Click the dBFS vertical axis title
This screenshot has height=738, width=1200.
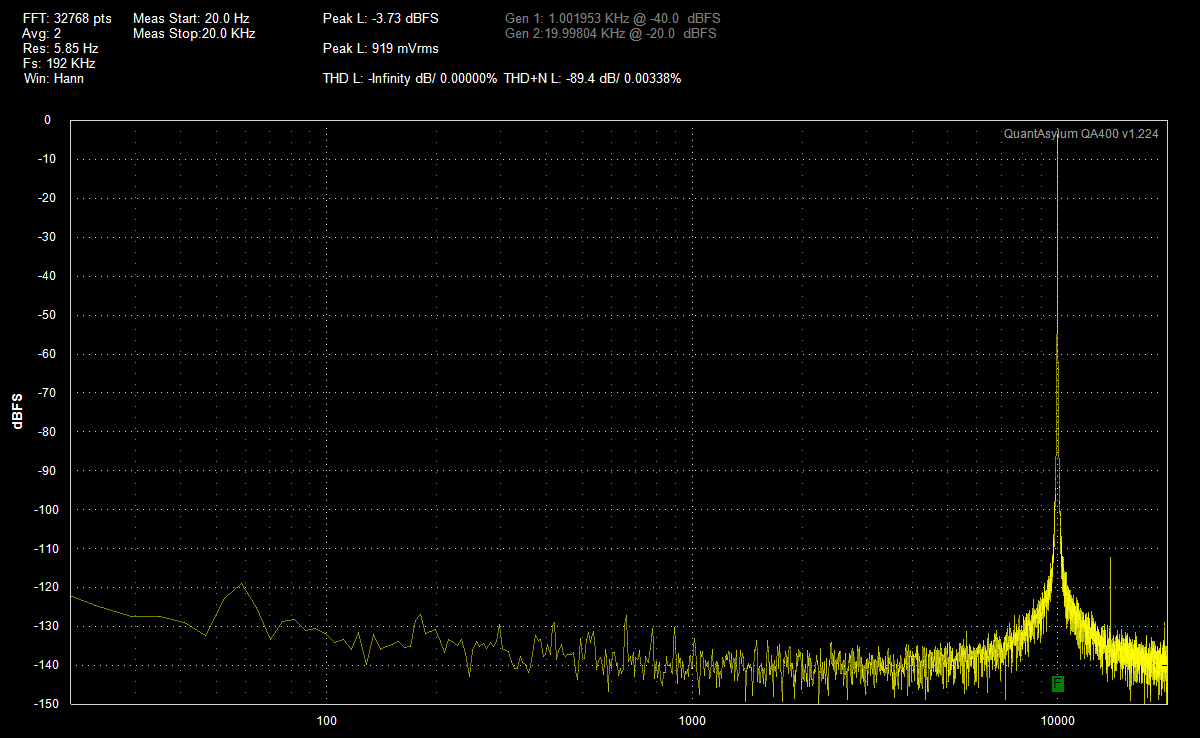coord(17,411)
